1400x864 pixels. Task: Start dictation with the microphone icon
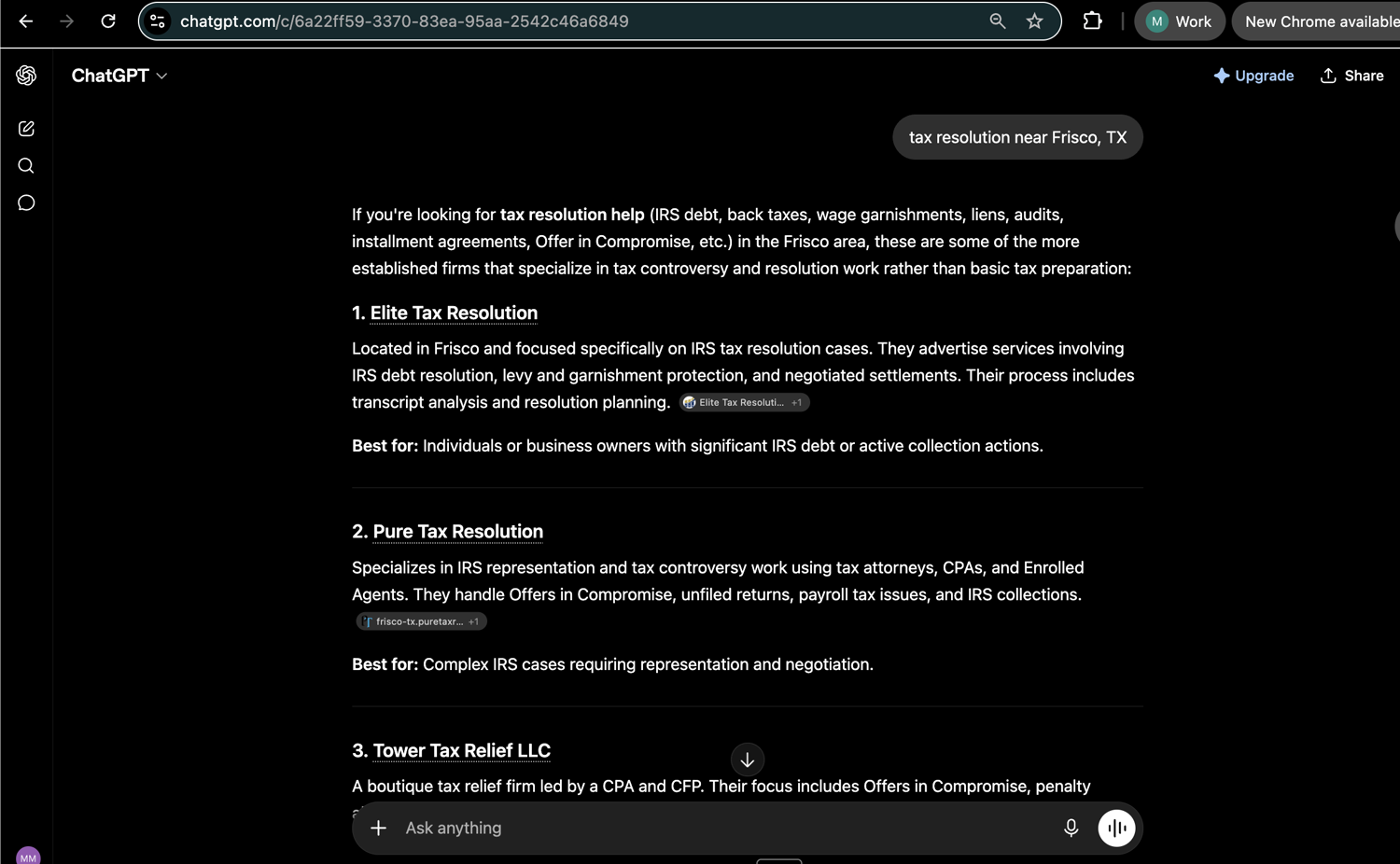coord(1071,829)
